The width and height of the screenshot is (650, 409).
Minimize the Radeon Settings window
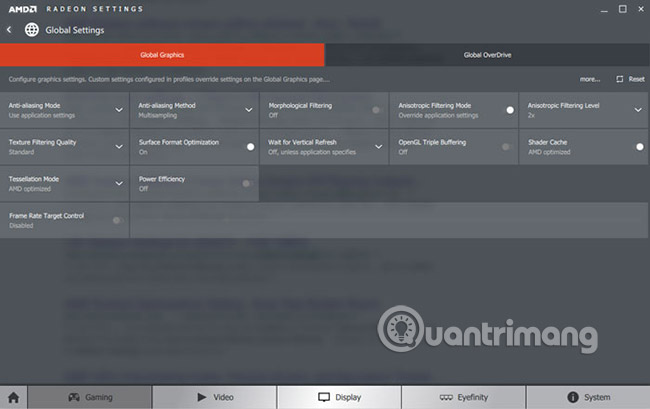604,9
